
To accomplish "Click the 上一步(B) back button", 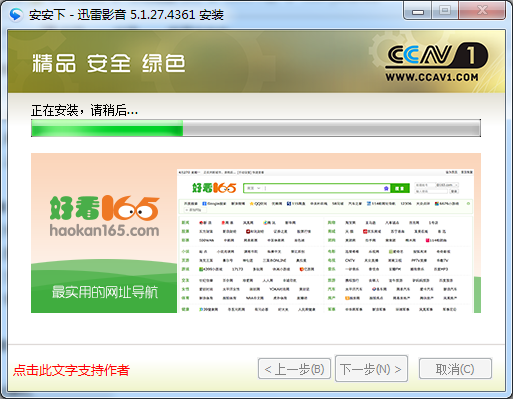I will [x=294, y=369].
